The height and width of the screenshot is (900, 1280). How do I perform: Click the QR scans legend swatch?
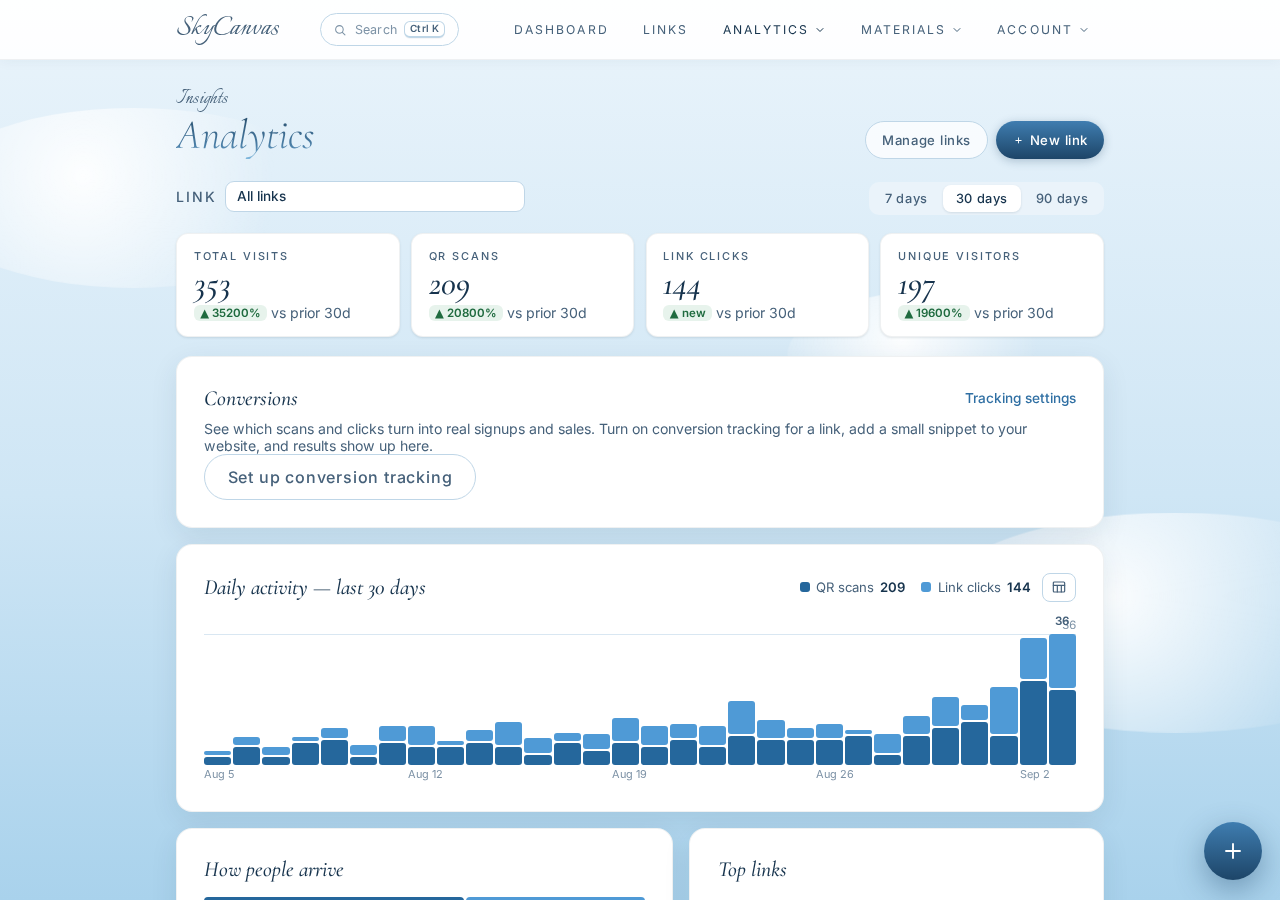(x=805, y=587)
